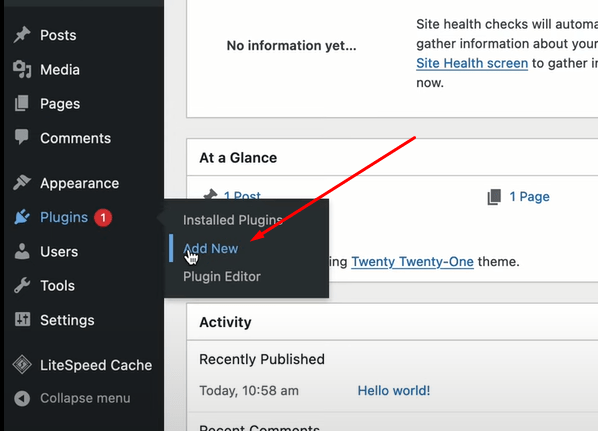Click the Users person icon
Image resolution: width=598 pixels, height=431 pixels.
tap(22, 251)
